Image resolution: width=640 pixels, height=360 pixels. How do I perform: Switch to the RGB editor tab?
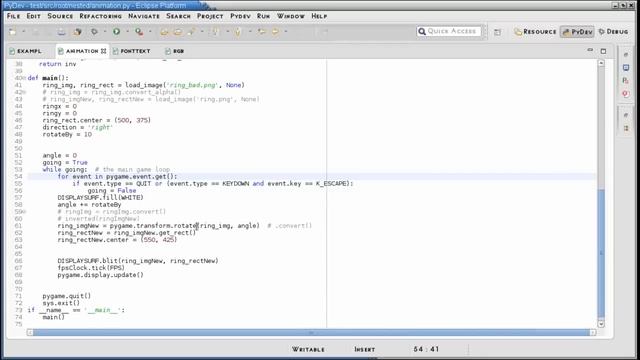(175, 51)
